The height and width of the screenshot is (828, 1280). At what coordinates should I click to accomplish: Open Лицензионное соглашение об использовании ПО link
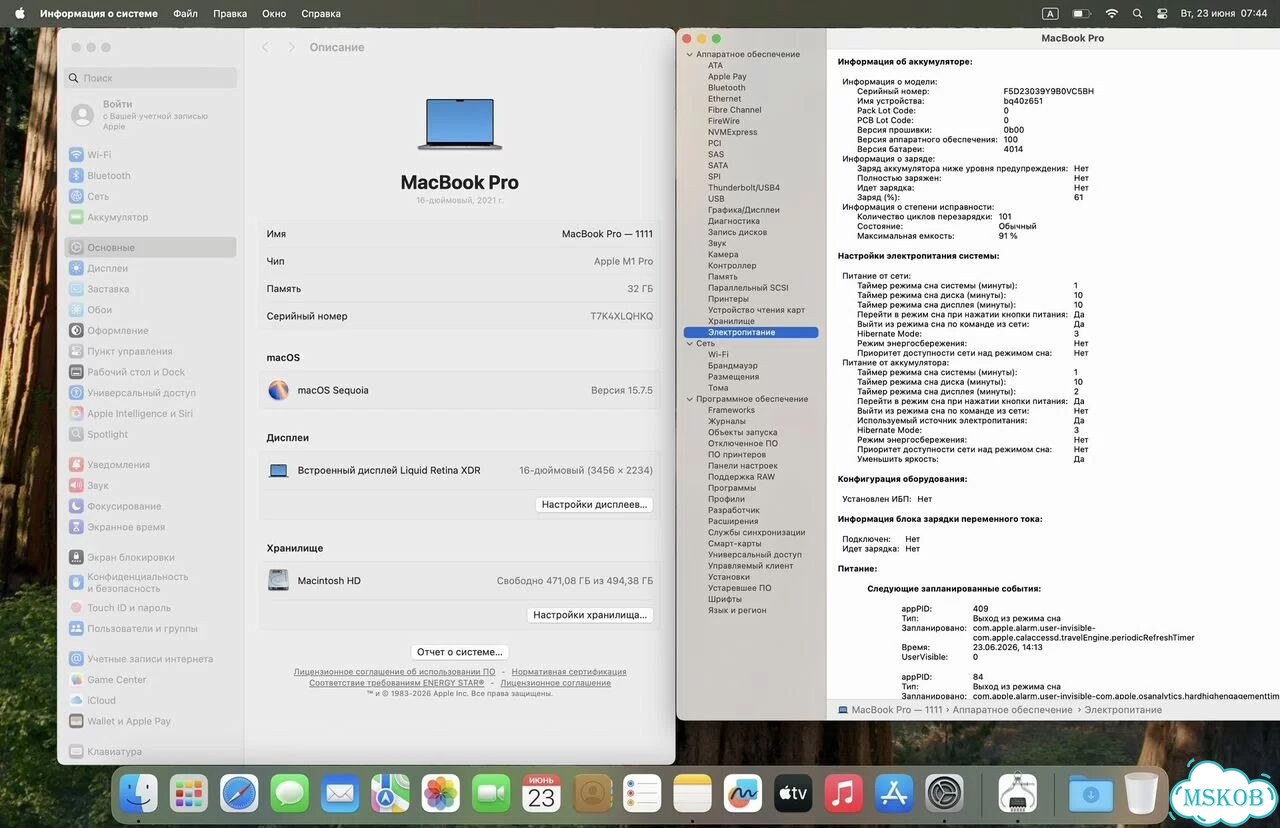[x=394, y=672]
